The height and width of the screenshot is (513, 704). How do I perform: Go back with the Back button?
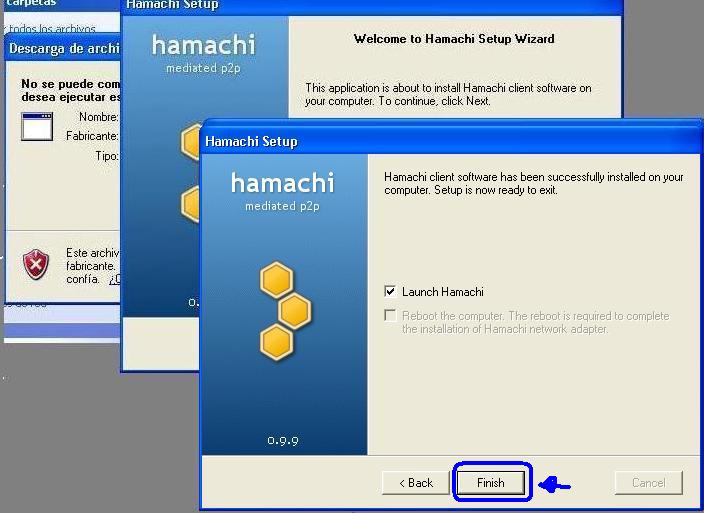[x=416, y=483]
